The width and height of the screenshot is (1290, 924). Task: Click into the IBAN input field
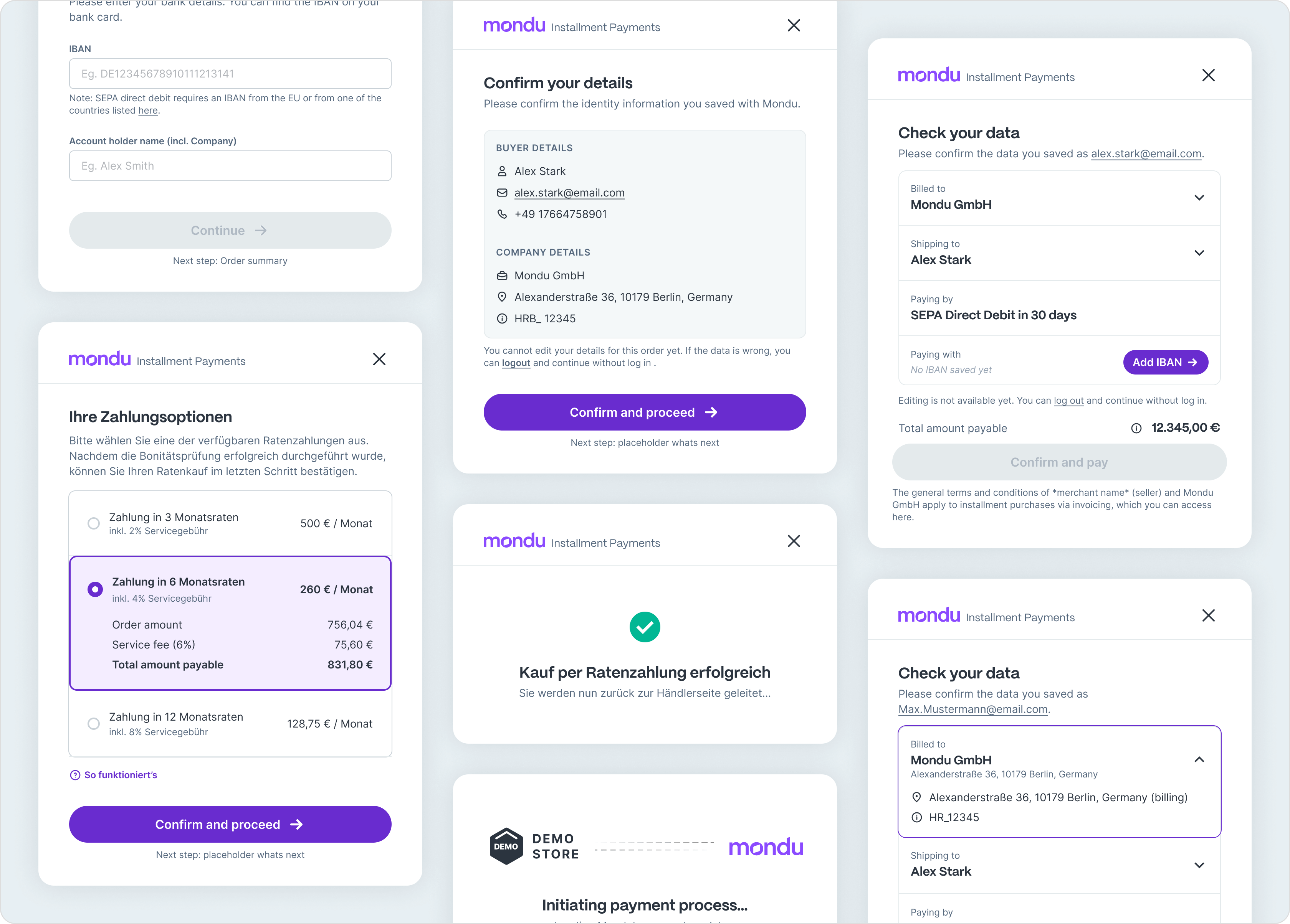[x=230, y=74]
